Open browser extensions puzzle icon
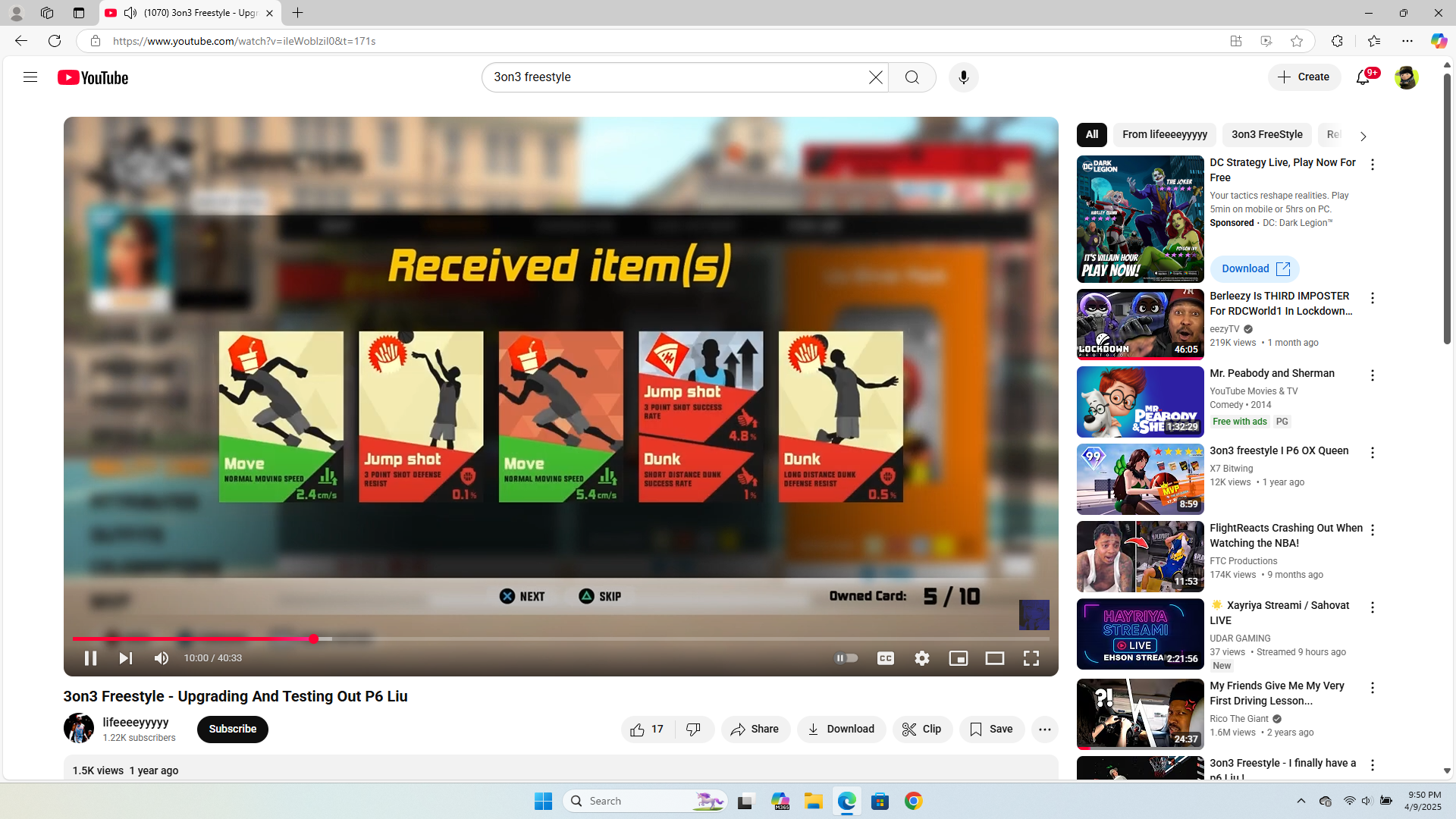Viewport: 1456px width, 819px height. point(1337,41)
